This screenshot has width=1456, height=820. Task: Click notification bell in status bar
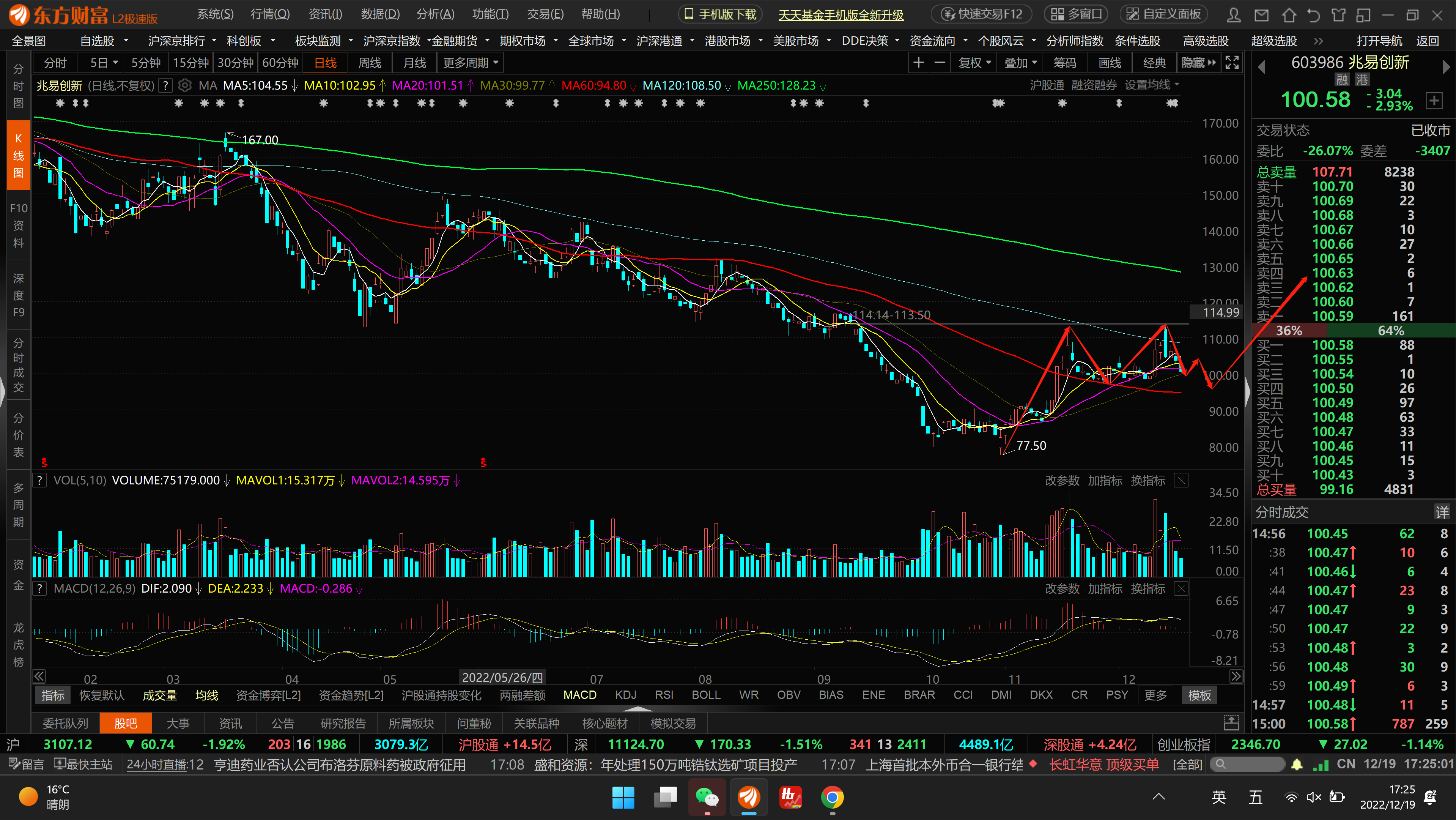1297,765
